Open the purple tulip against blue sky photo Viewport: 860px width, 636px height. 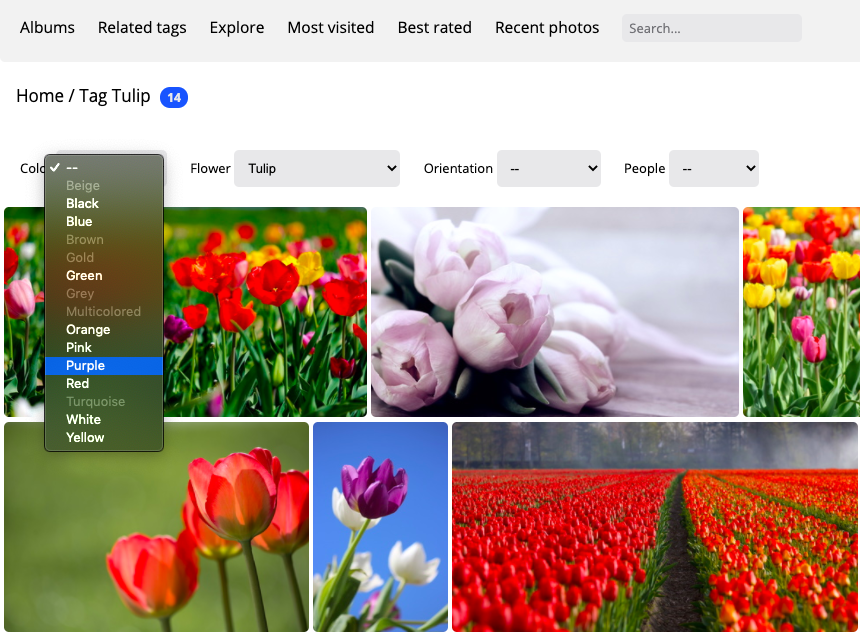[381, 527]
